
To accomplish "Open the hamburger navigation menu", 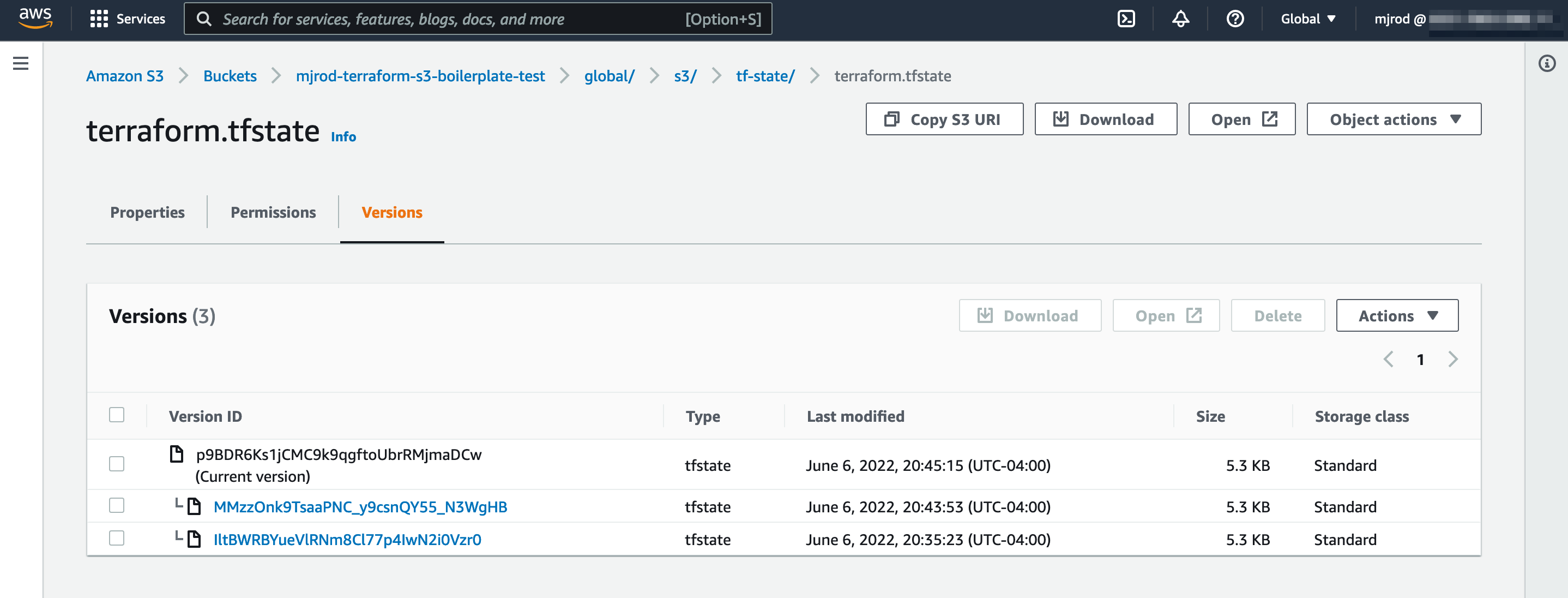I will click(x=21, y=63).
